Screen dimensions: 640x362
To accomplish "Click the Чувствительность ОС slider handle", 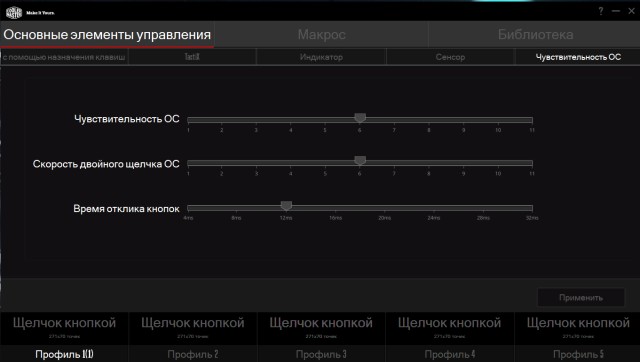I will [x=360, y=118].
